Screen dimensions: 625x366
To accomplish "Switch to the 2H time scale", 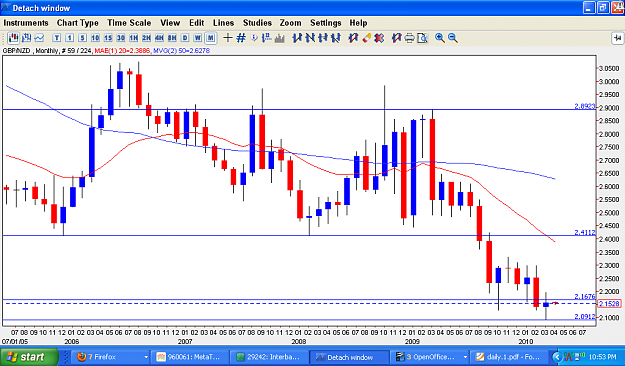I will tap(146, 38).
